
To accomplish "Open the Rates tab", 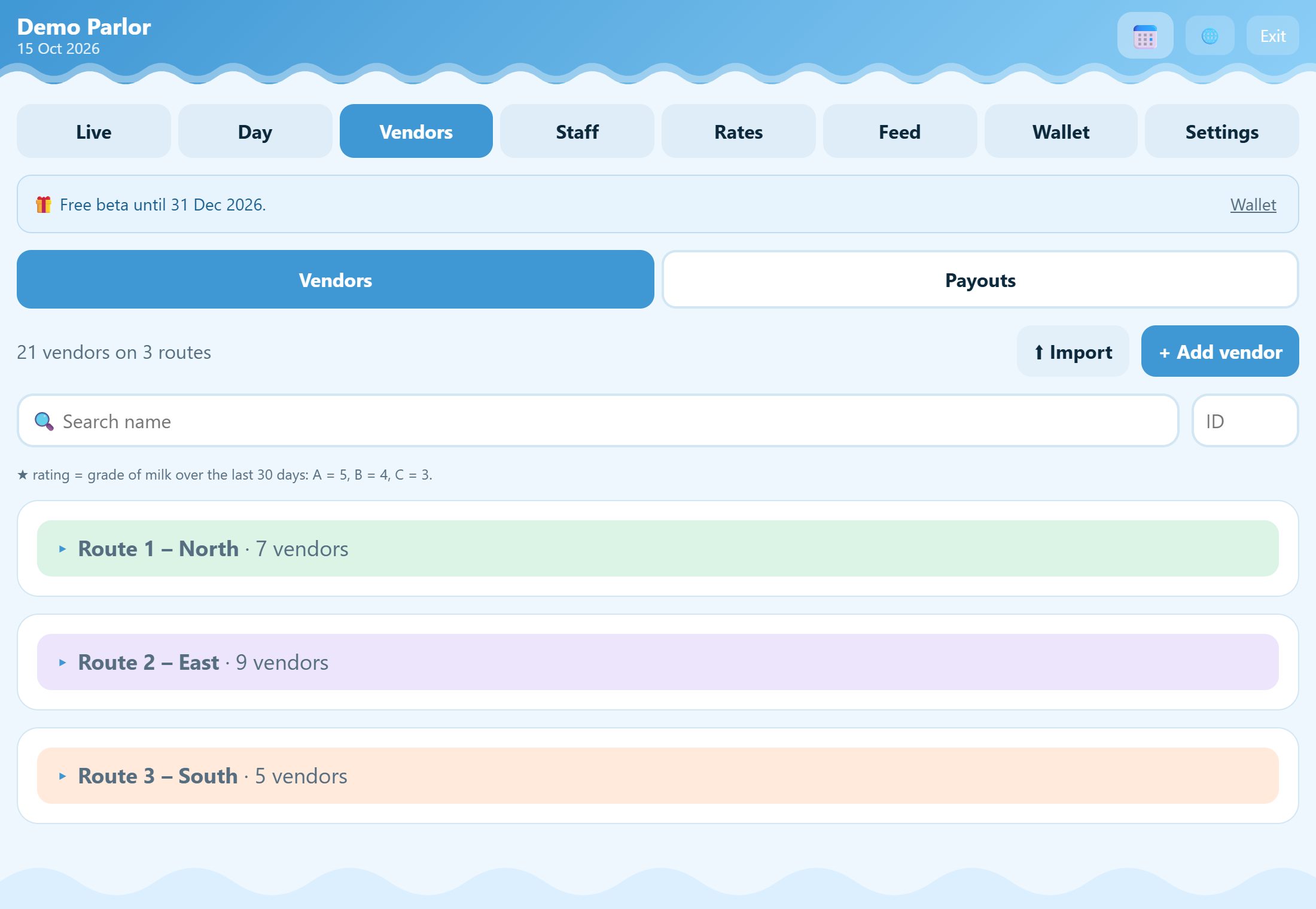I will click(x=739, y=131).
